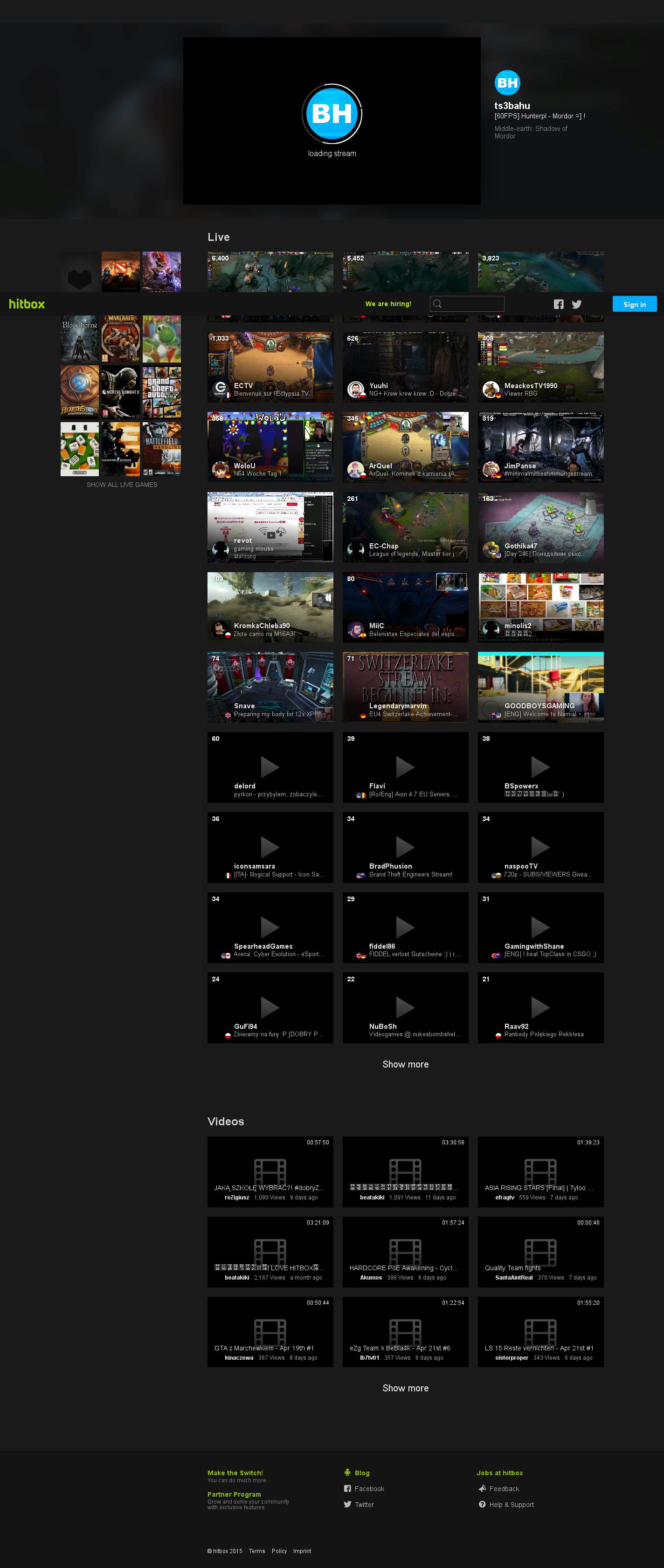
Task: Choose the Mortal Kombat X game cover
Action: pos(121,391)
